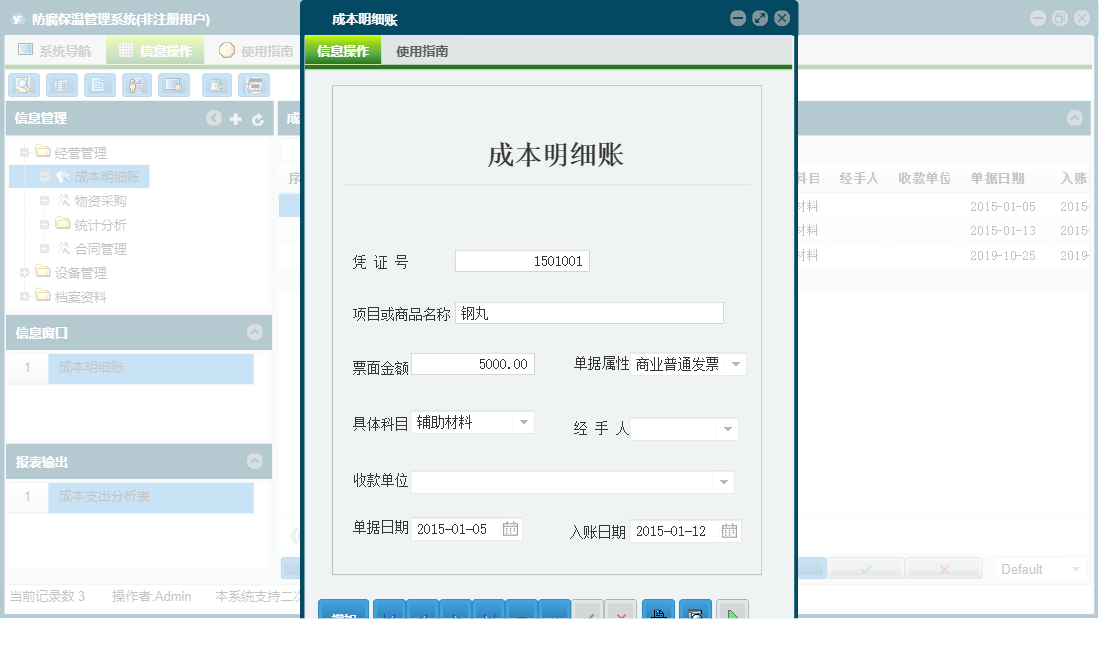Collapse the 信息窗口 panel
The image size is (1099, 645).
257,334
